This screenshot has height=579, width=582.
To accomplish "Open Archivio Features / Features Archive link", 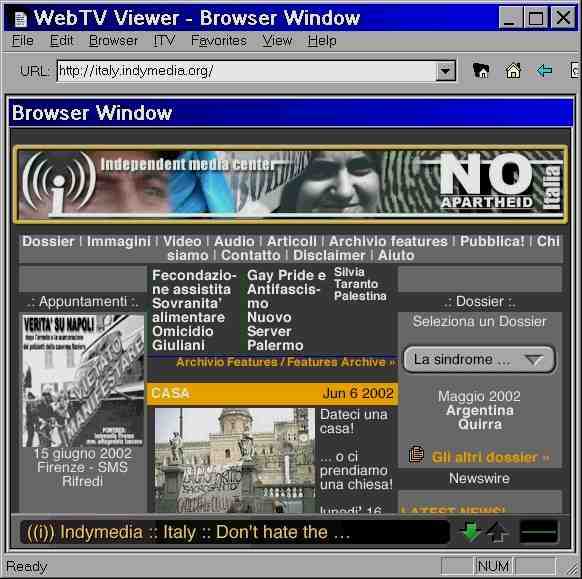I will 286,362.
